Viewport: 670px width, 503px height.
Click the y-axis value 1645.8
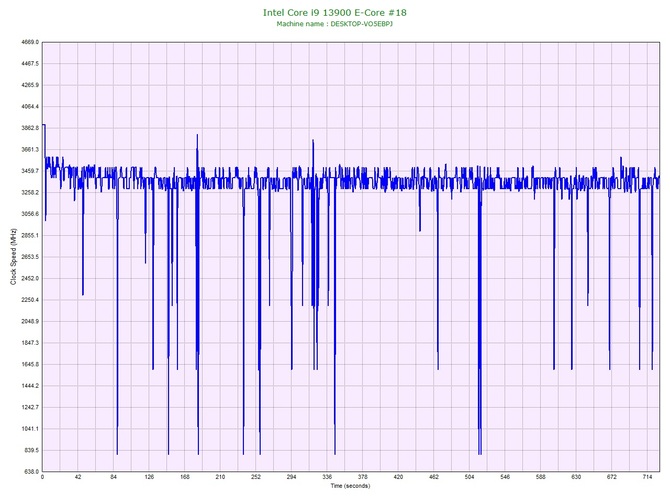point(30,365)
